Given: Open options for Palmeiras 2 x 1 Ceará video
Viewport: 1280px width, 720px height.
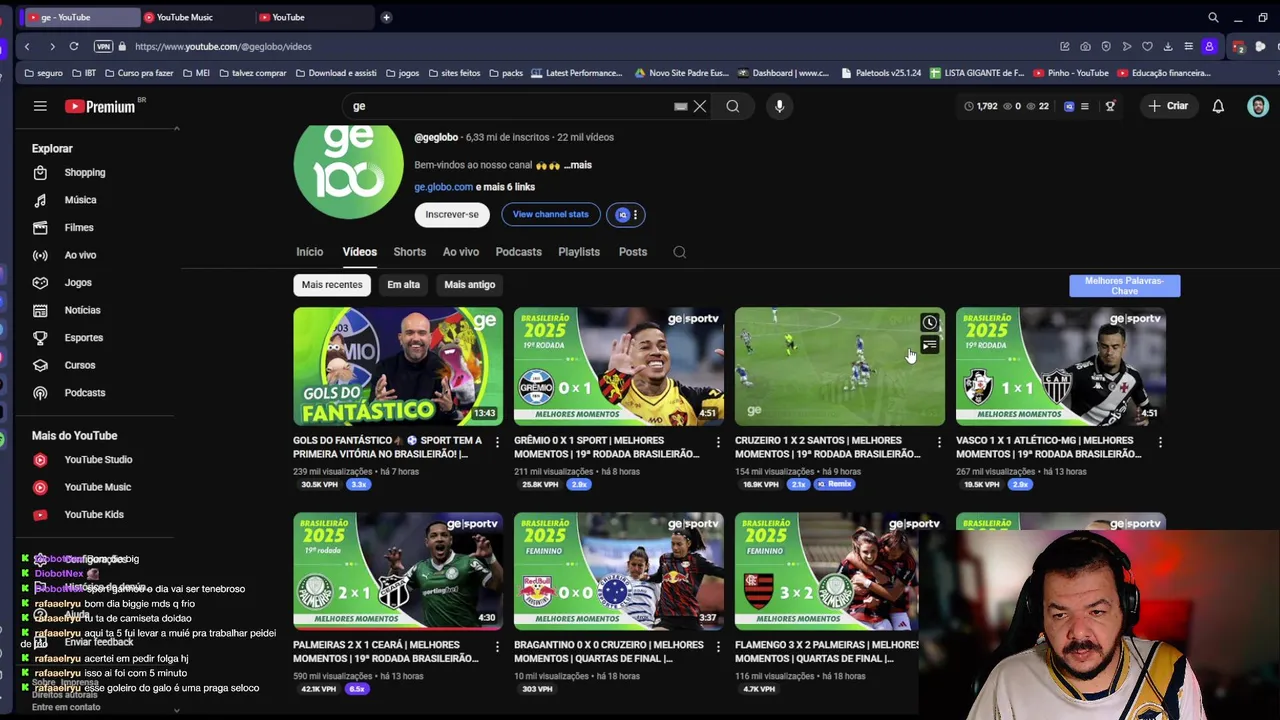Looking at the screenshot, I should (497, 647).
